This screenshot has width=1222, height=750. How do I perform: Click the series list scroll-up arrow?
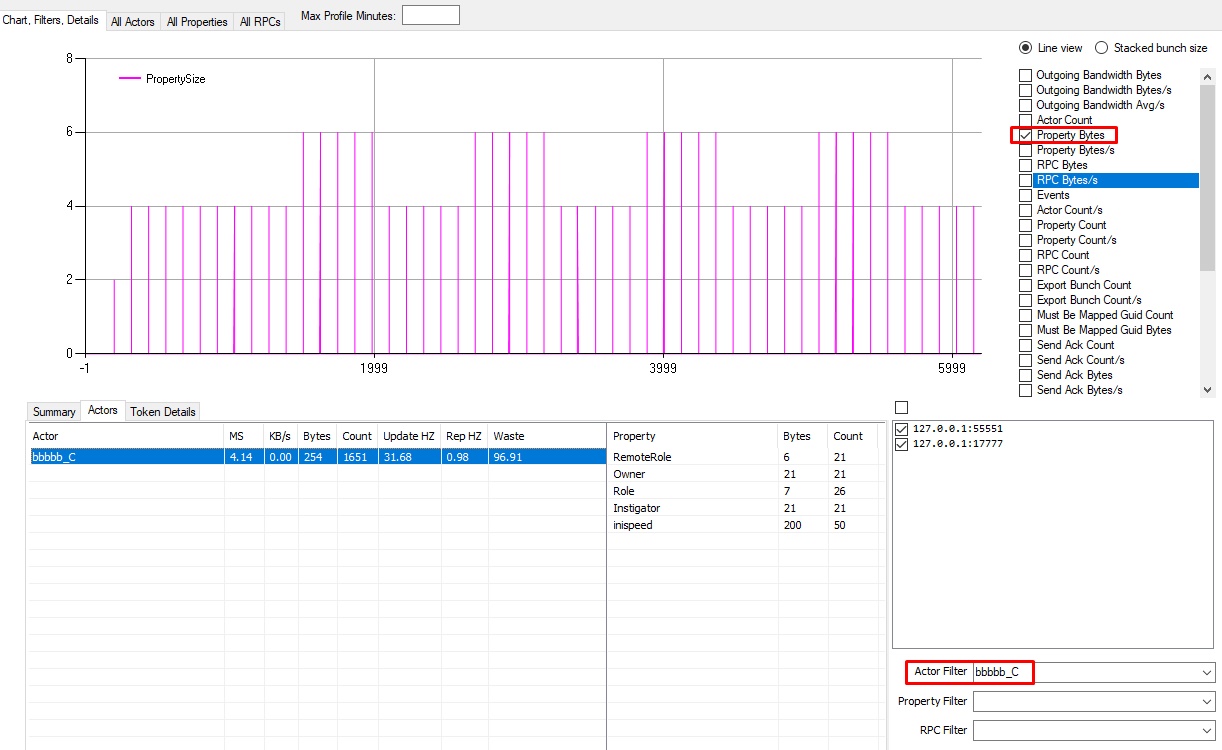(1207, 75)
